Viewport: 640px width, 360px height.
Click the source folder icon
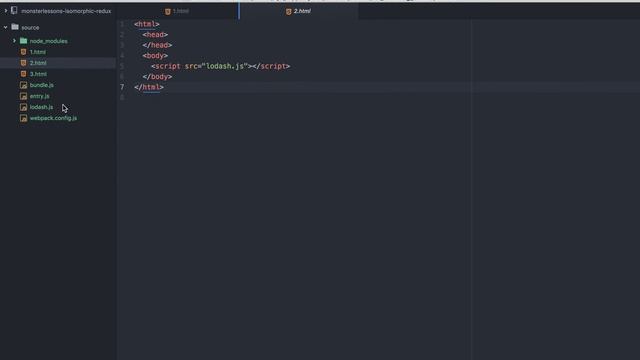(15, 27)
